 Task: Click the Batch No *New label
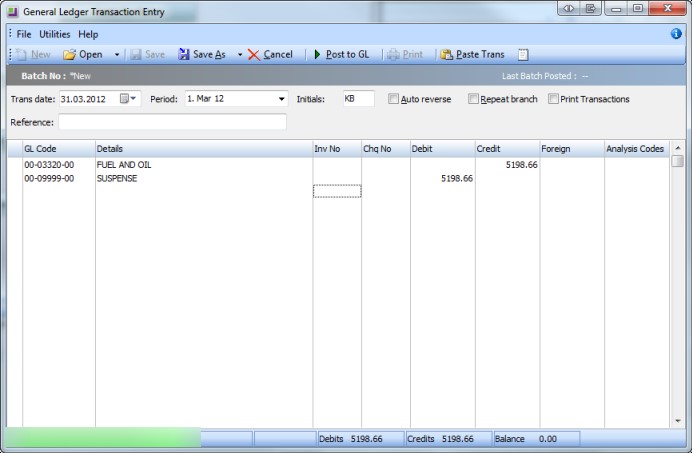56,76
